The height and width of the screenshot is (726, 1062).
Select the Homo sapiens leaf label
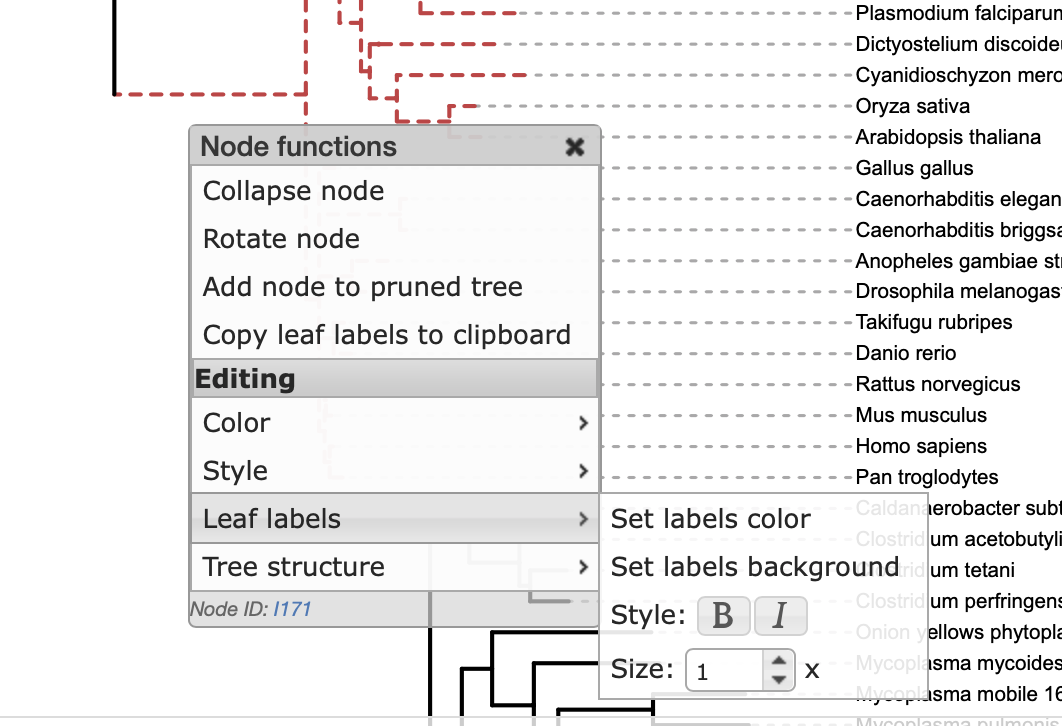(x=921, y=446)
